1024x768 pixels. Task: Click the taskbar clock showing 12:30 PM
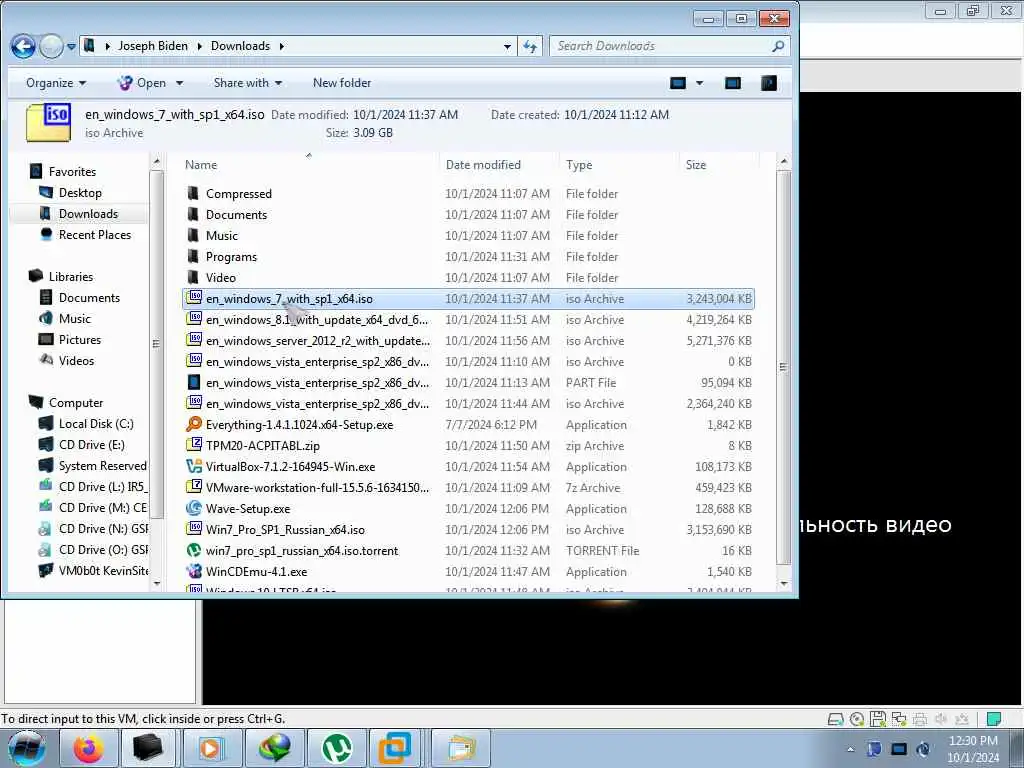(x=972, y=749)
